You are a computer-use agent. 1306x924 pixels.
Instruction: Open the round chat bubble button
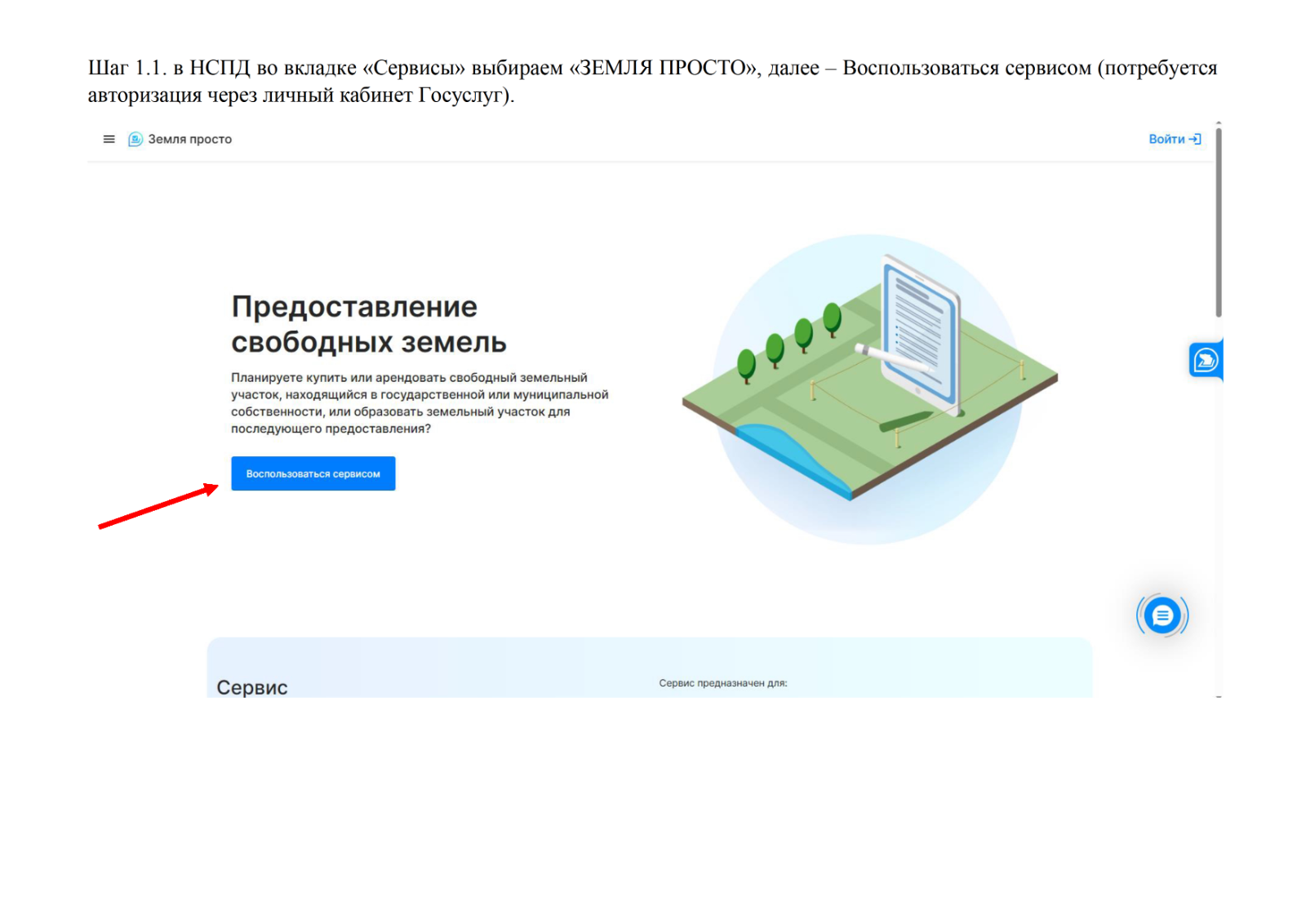click(1162, 615)
